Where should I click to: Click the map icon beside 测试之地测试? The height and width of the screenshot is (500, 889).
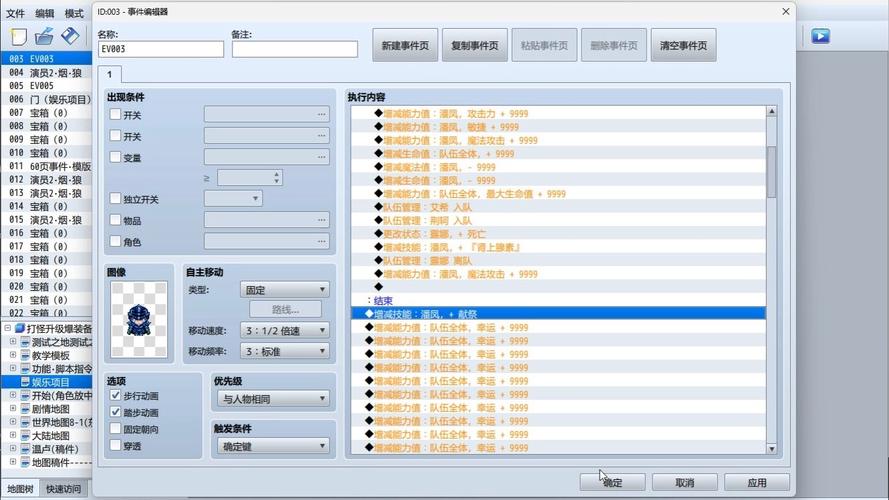coord(26,342)
